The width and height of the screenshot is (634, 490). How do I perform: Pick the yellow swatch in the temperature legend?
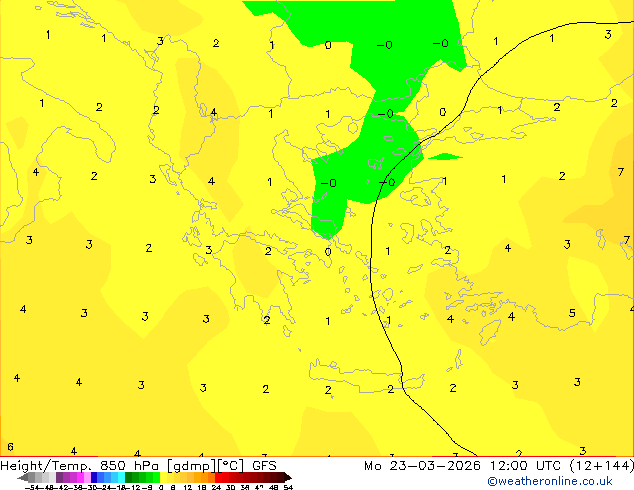163,477
